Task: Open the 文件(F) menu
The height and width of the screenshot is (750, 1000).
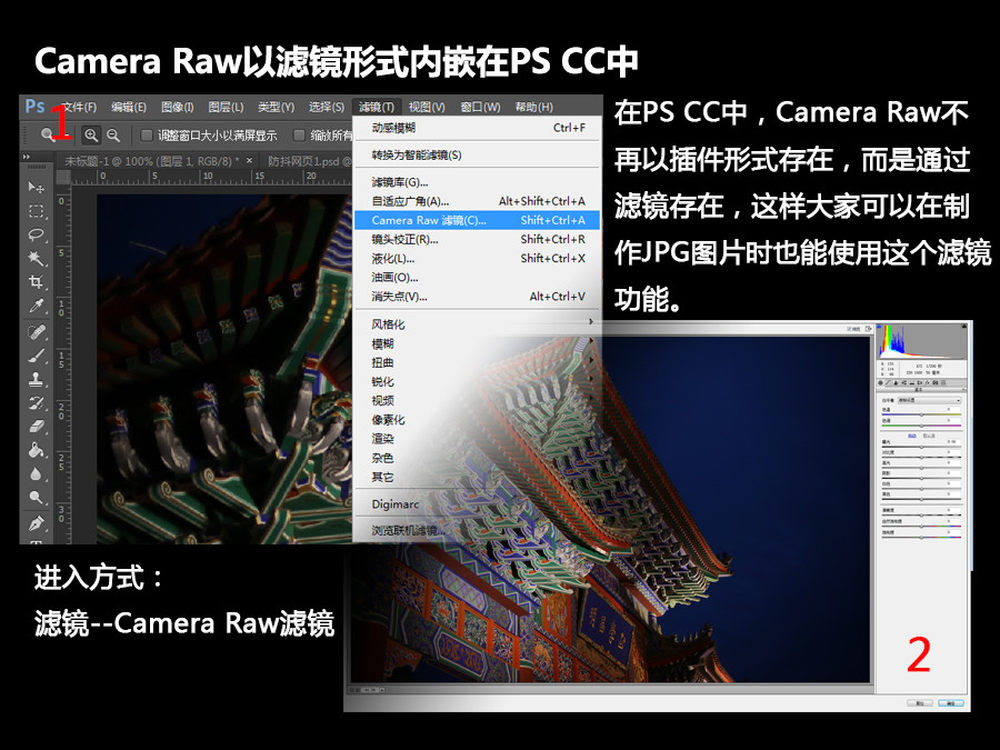Action: [79, 107]
